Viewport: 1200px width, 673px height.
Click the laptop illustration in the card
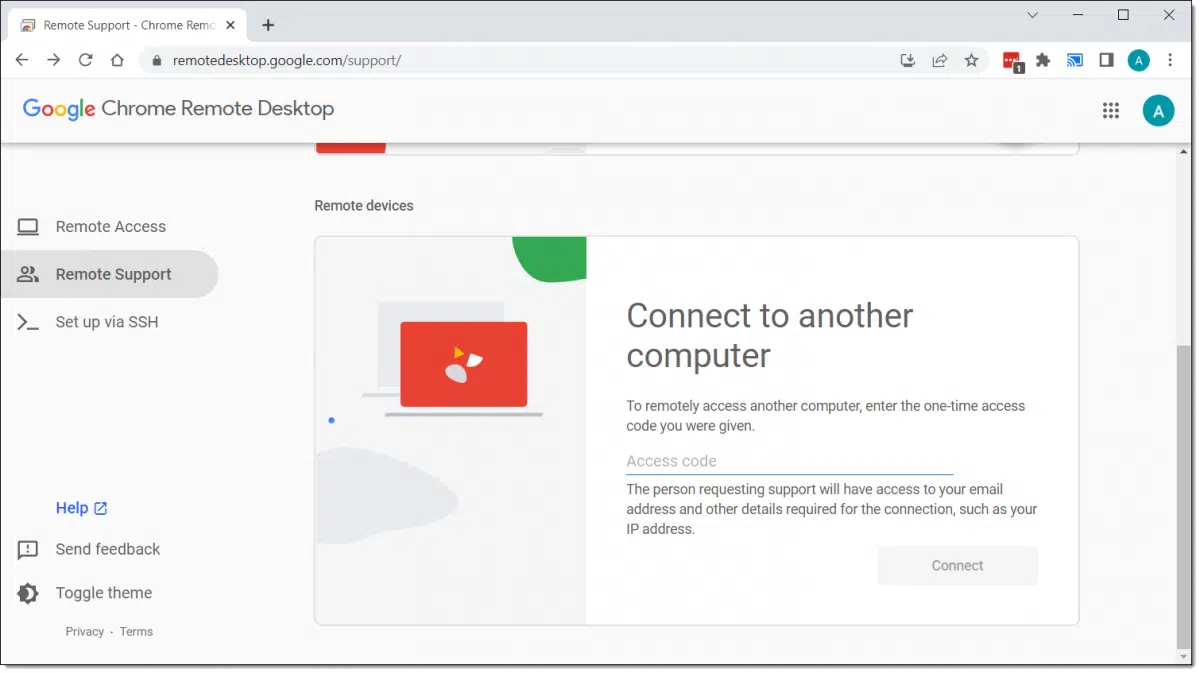(452, 360)
